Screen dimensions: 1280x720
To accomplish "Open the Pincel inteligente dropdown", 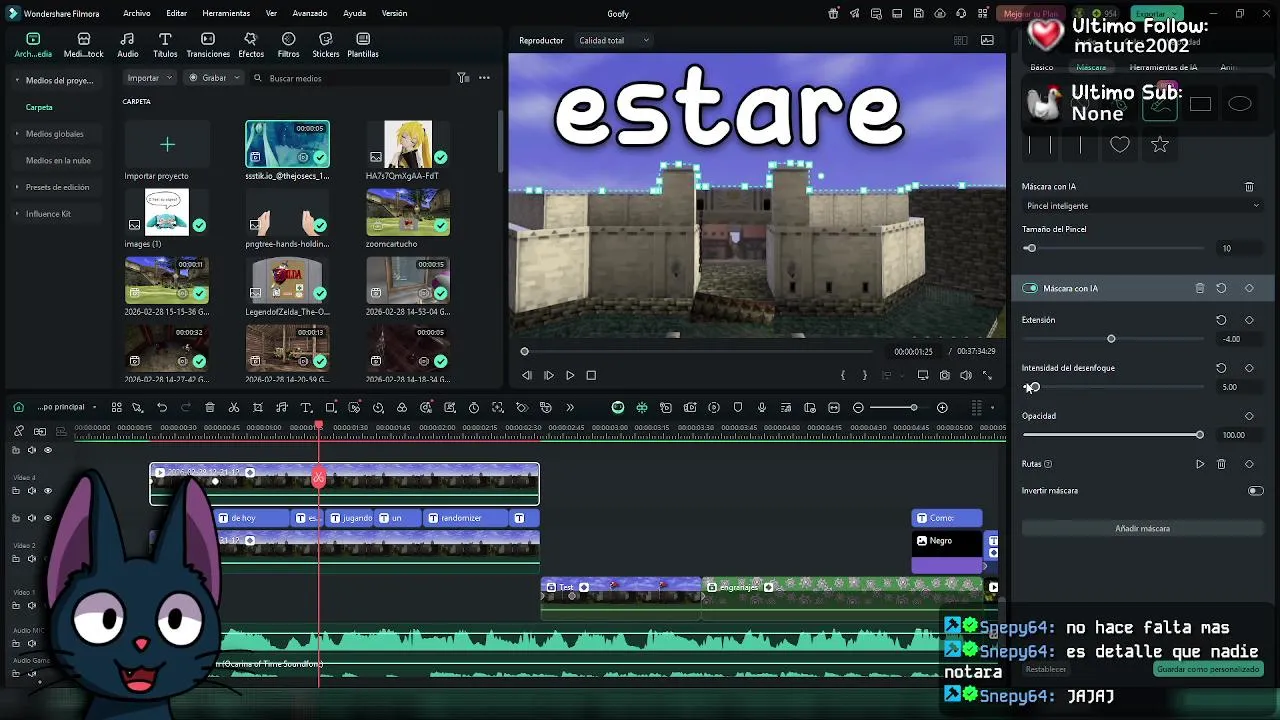I will pyautogui.click(x=1142, y=206).
